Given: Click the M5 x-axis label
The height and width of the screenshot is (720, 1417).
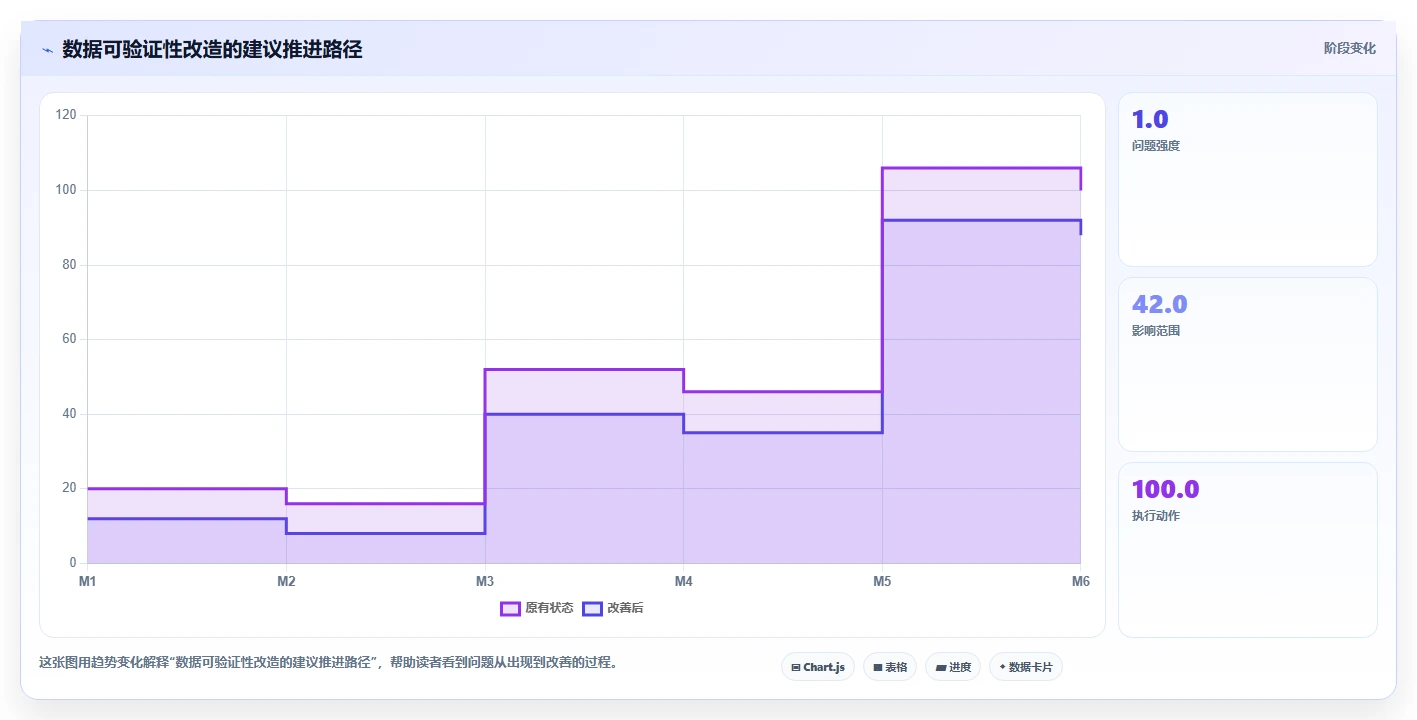Looking at the screenshot, I should (882, 581).
